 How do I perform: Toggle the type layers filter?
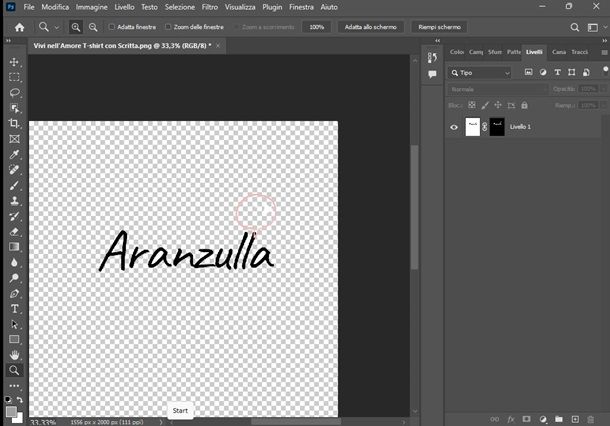pyautogui.click(x=557, y=72)
